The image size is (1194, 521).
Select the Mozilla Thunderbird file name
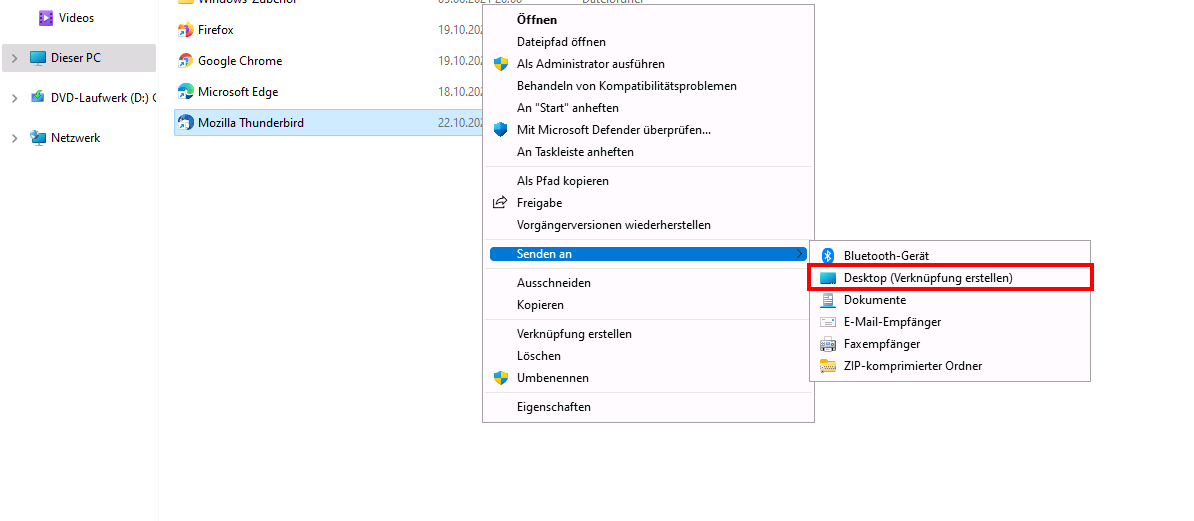[251, 123]
